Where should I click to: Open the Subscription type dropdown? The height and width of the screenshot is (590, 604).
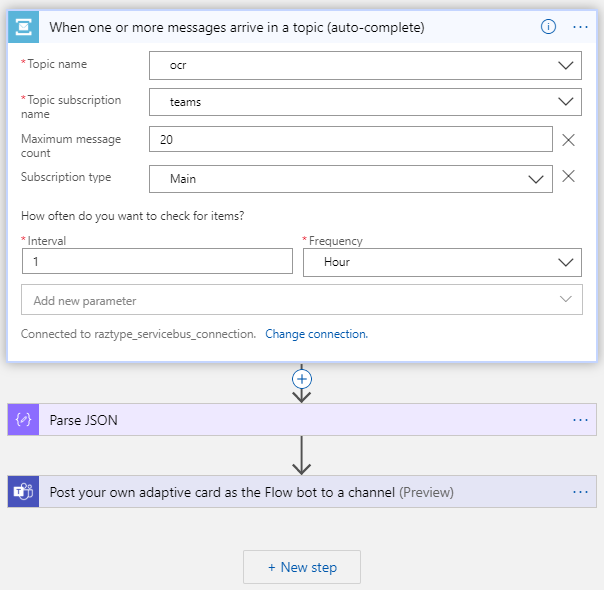(536, 179)
